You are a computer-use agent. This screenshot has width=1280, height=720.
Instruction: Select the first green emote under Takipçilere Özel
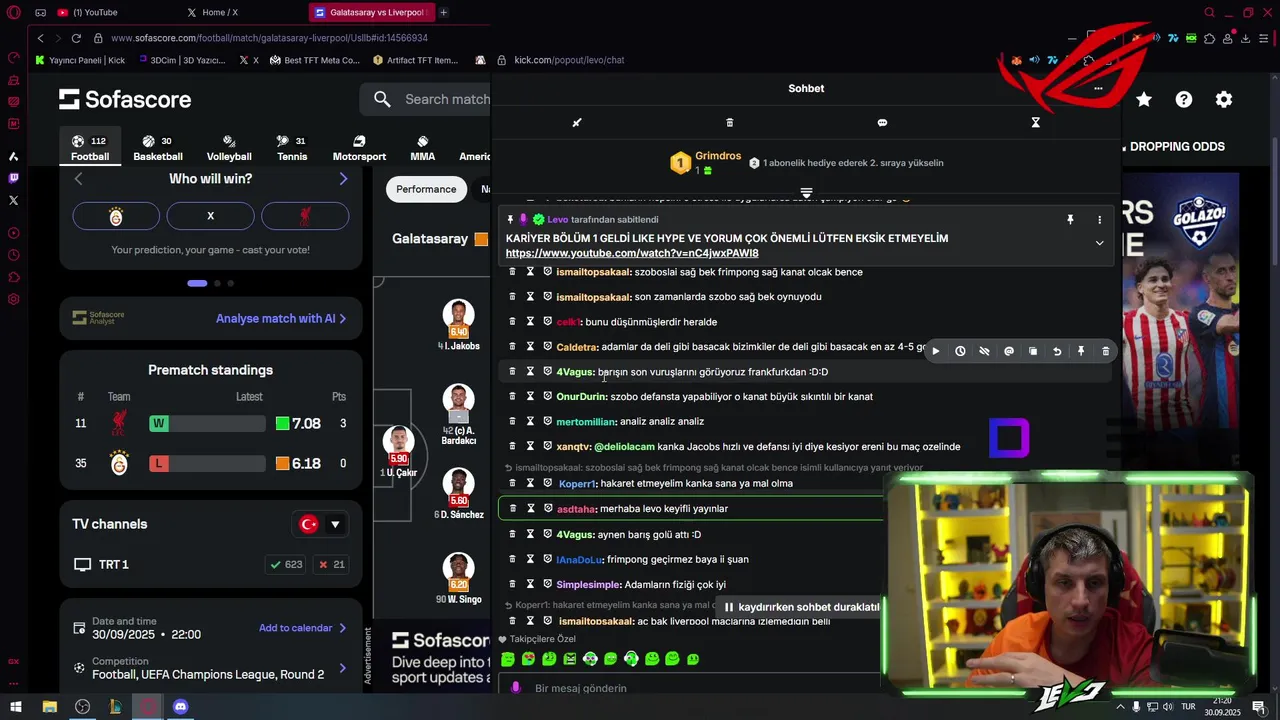pos(508,659)
